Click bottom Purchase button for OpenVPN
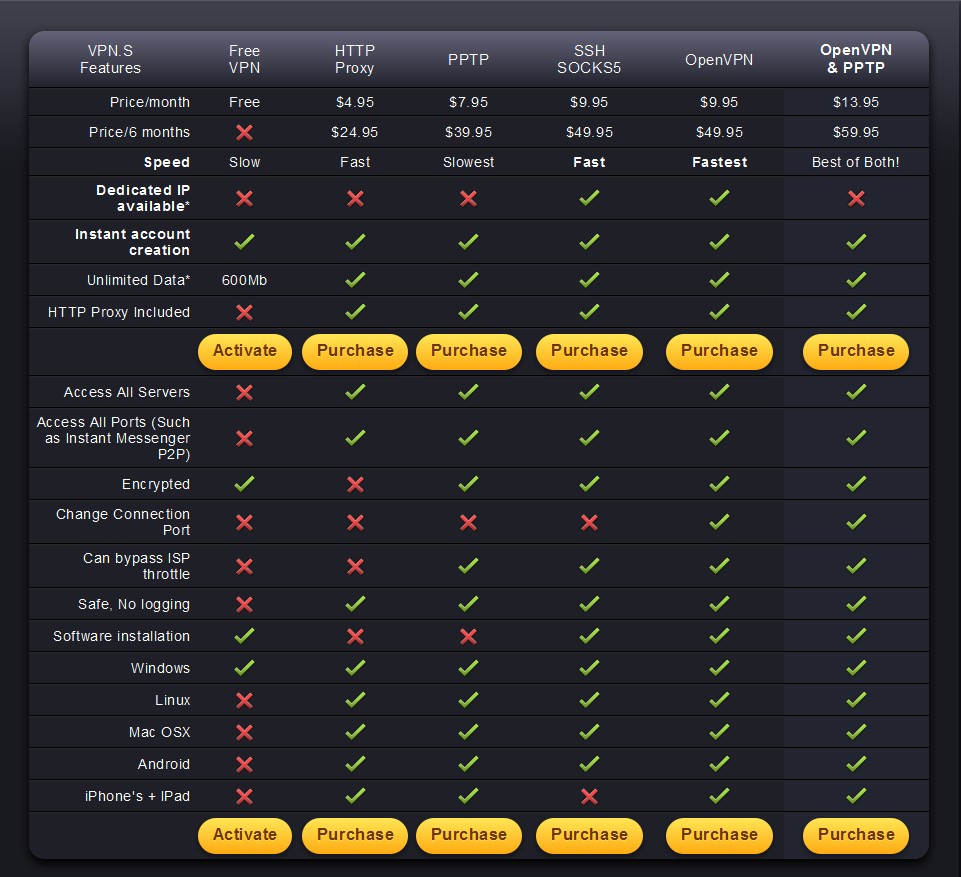Viewport: 961px width, 877px height. click(719, 835)
